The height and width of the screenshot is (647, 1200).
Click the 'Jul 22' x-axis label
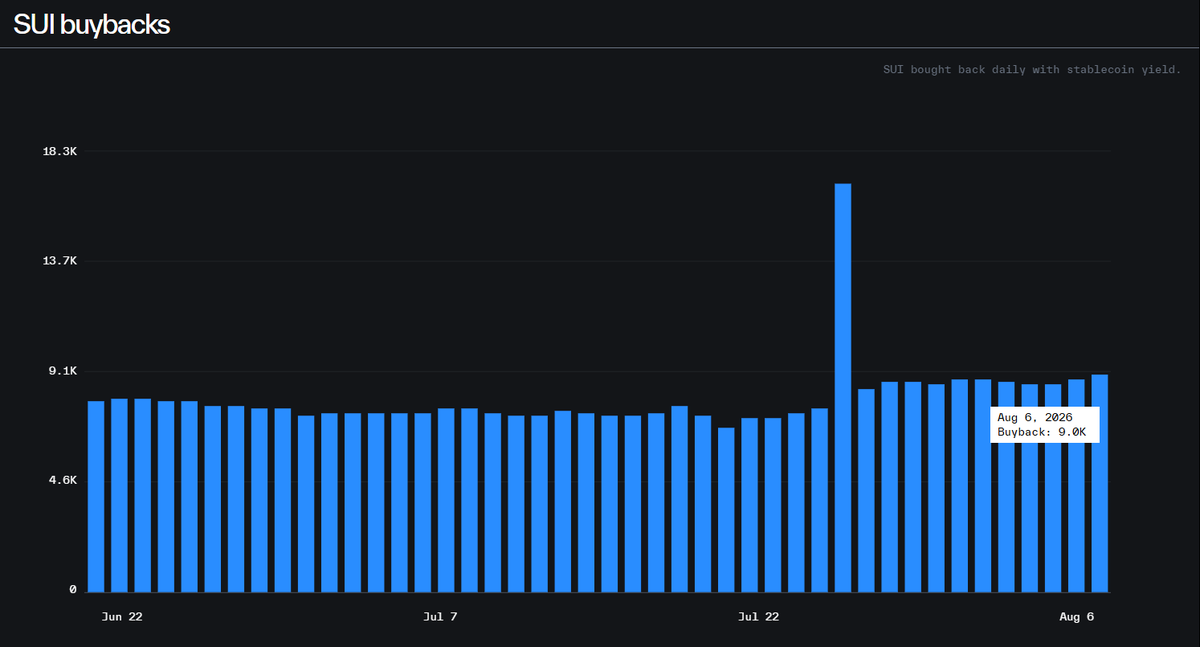(758, 617)
